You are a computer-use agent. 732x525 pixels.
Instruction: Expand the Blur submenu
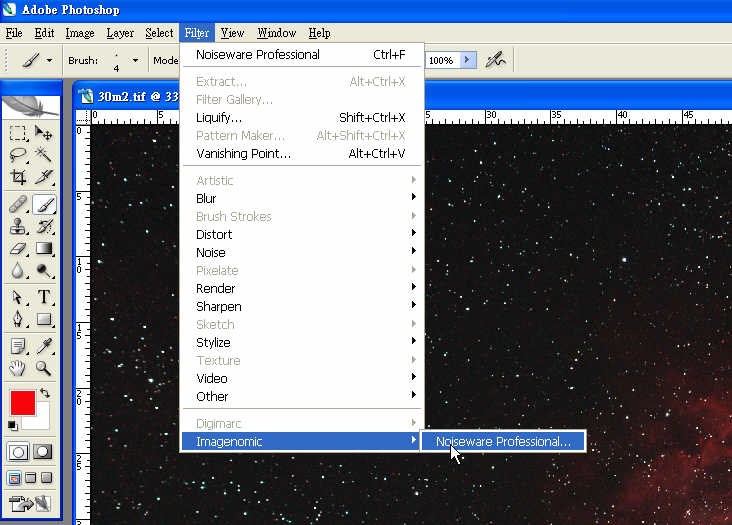coord(303,198)
